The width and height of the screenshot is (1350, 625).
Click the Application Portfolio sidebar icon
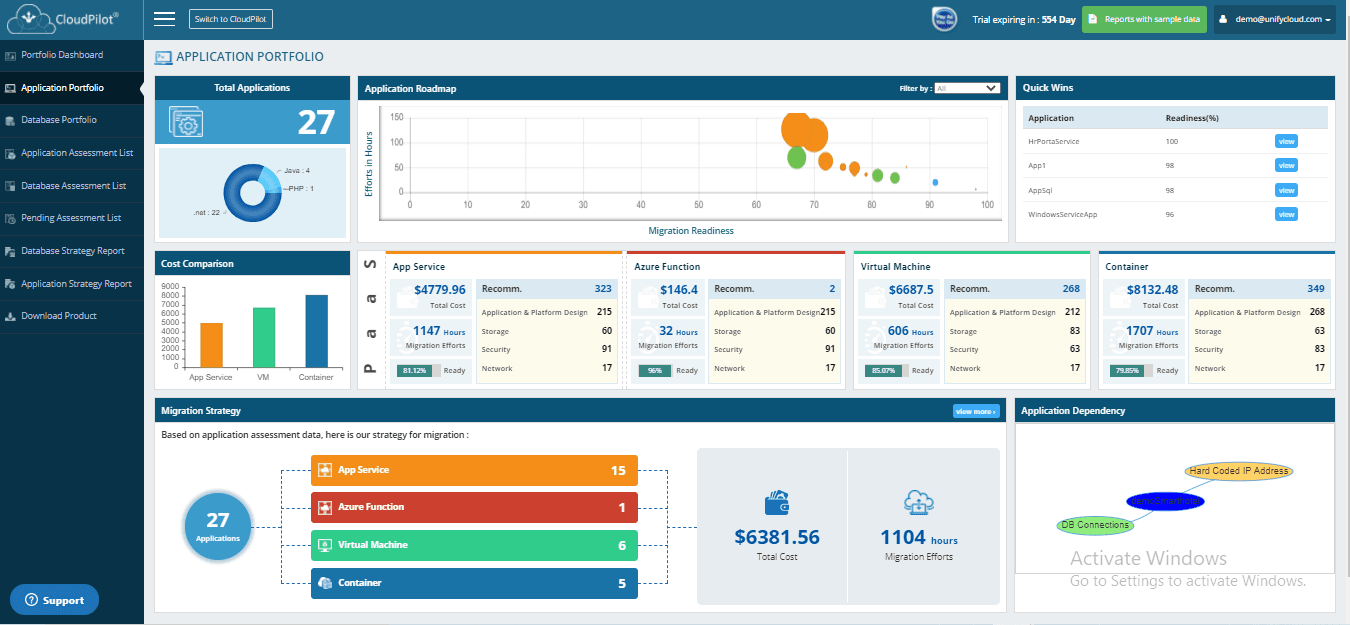[x=10, y=88]
